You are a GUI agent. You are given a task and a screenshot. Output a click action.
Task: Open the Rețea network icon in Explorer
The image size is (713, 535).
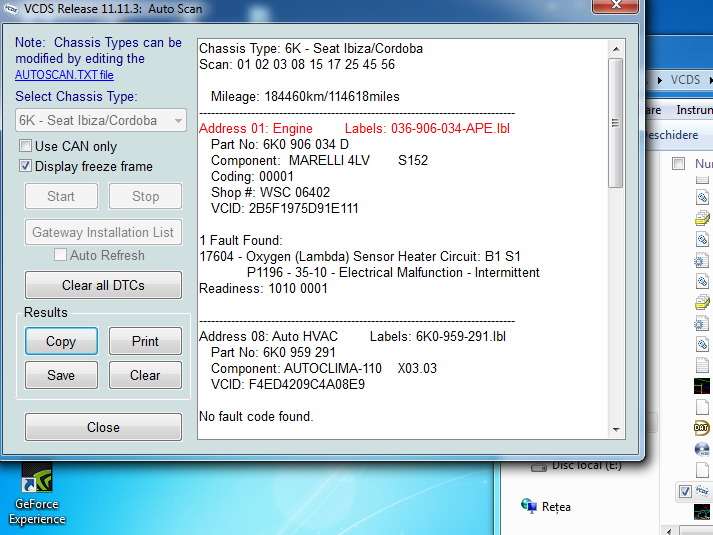pyautogui.click(x=546, y=506)
